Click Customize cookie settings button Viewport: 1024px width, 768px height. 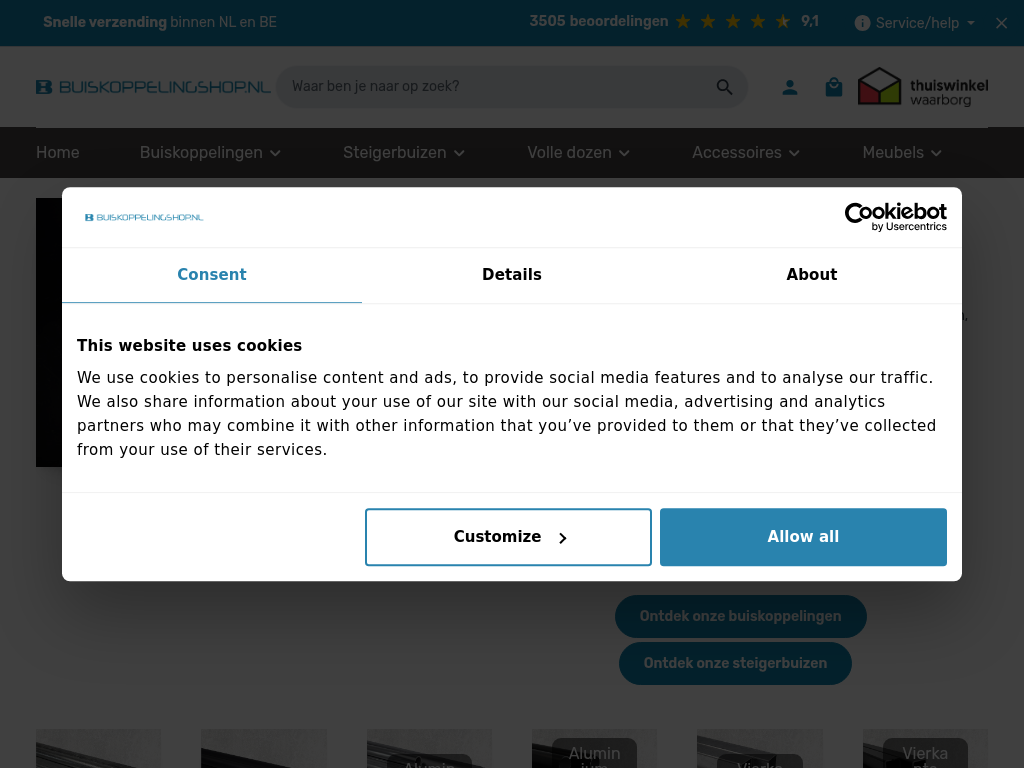(508, 537)
